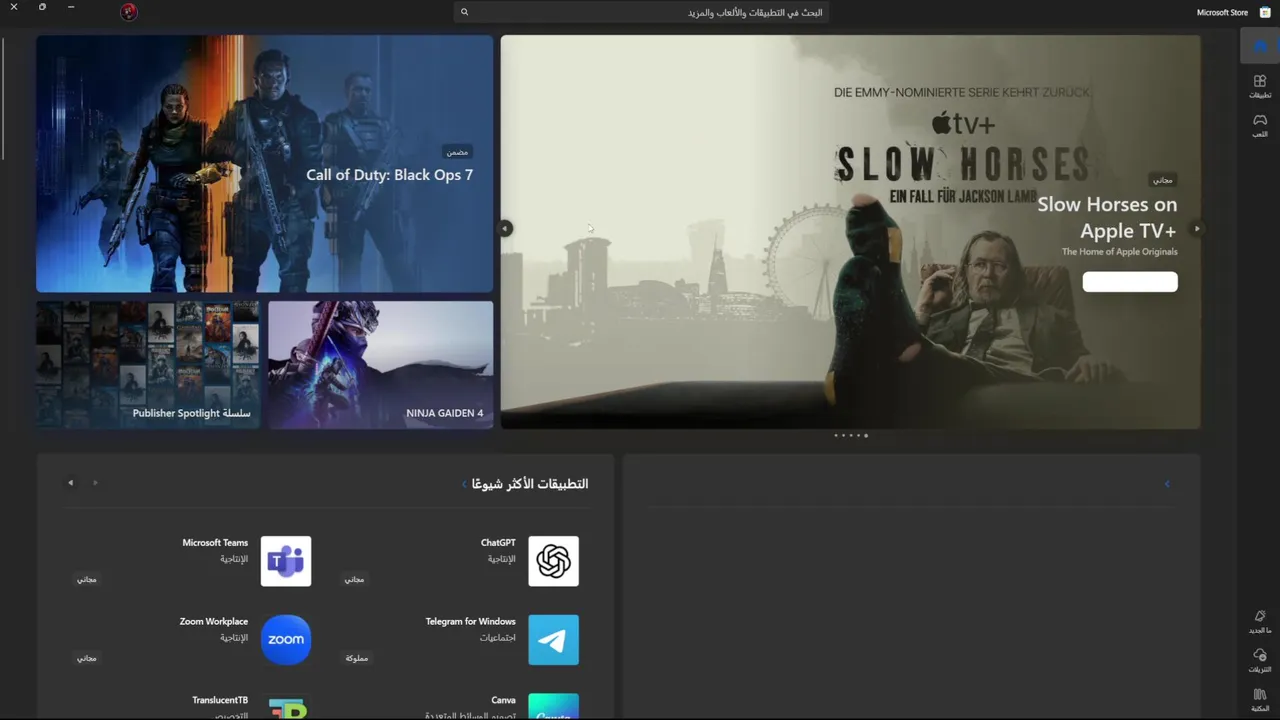Click the مجاني badge for Zoom Workplace
The width and height of the screenshot is (1280, 720).
(x=87, y=658)
